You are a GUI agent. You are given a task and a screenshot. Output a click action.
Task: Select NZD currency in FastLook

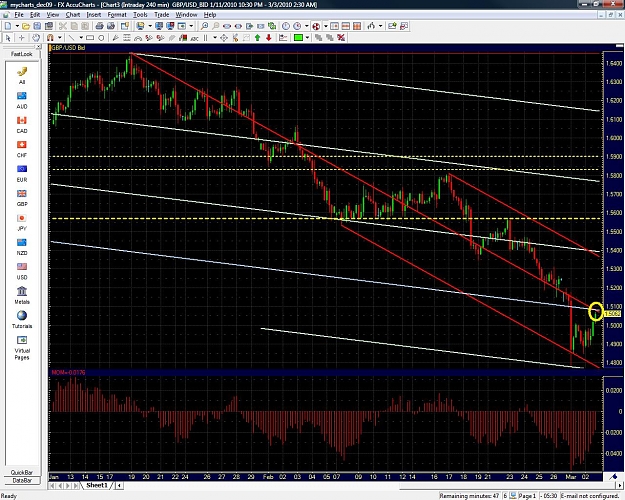[x=22, y=246]
